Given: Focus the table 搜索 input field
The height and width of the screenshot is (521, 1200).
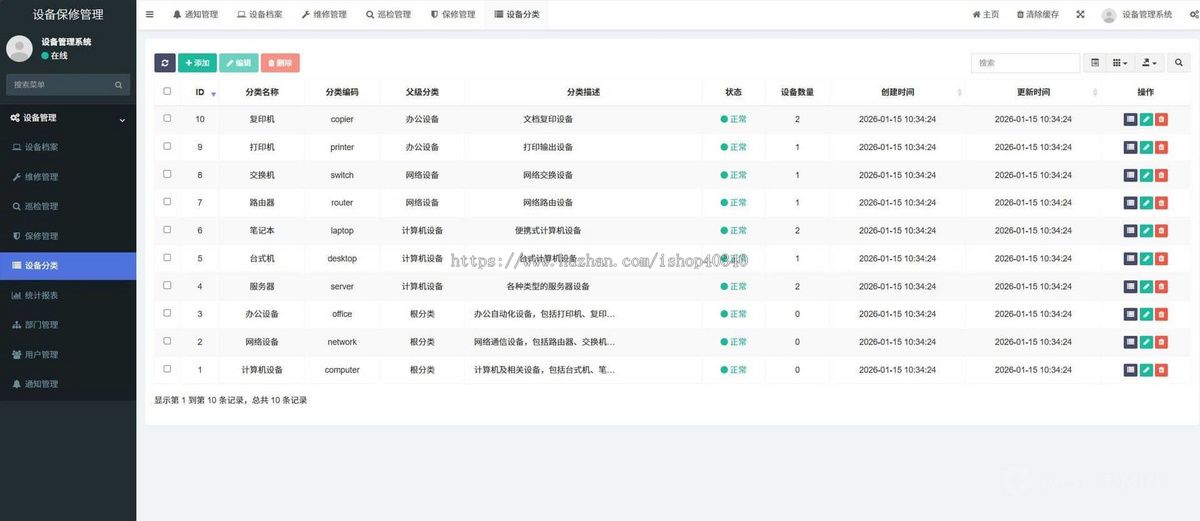Looking at the screenshot, I should (1025, 63).
